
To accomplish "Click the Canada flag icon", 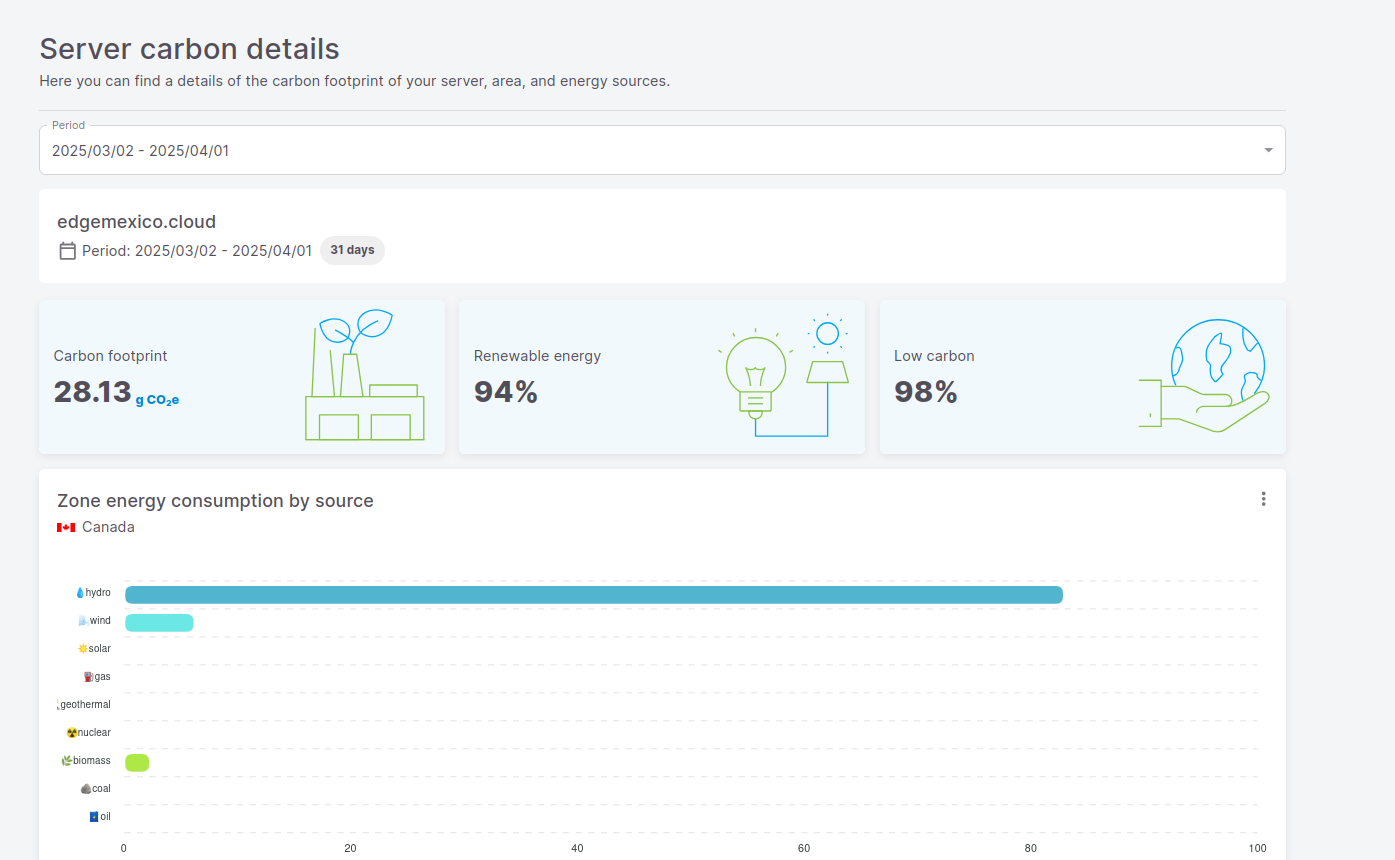I will coord(66,527).
